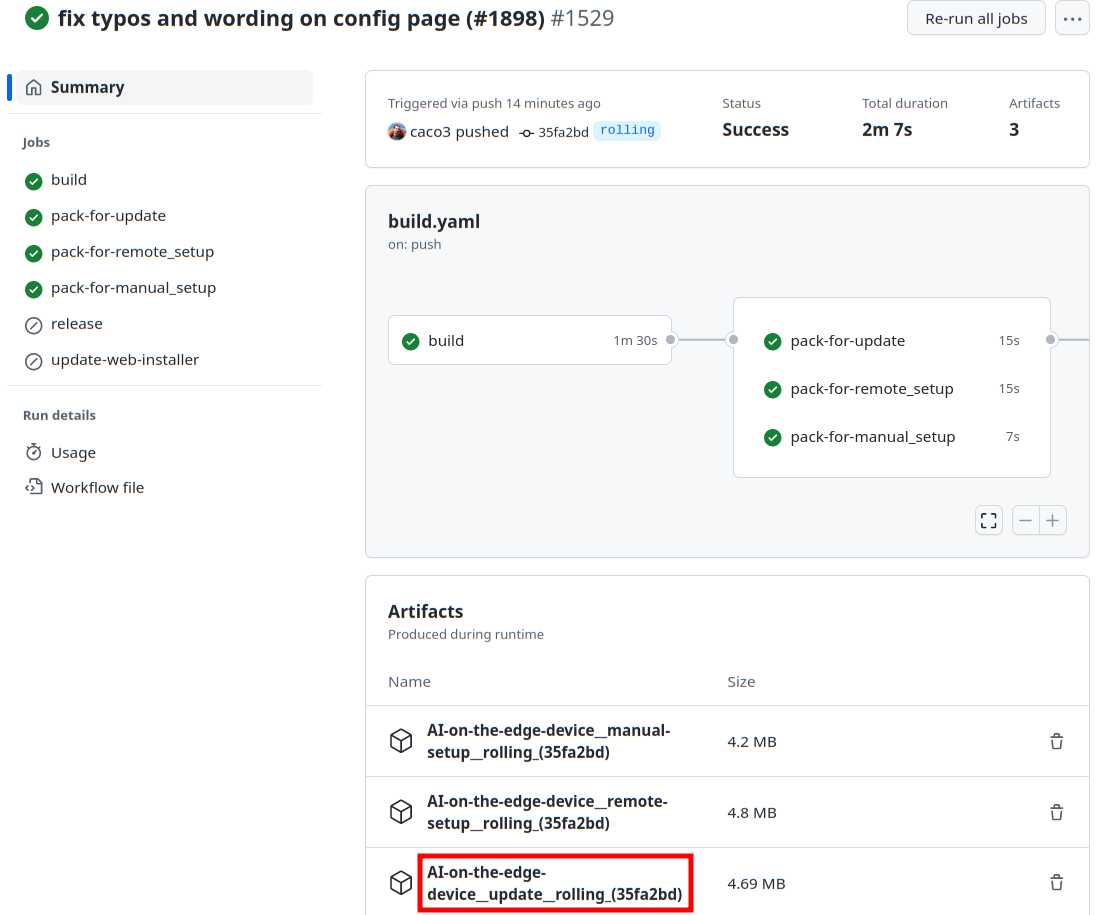Open the skipped release job

coord(76,324)
